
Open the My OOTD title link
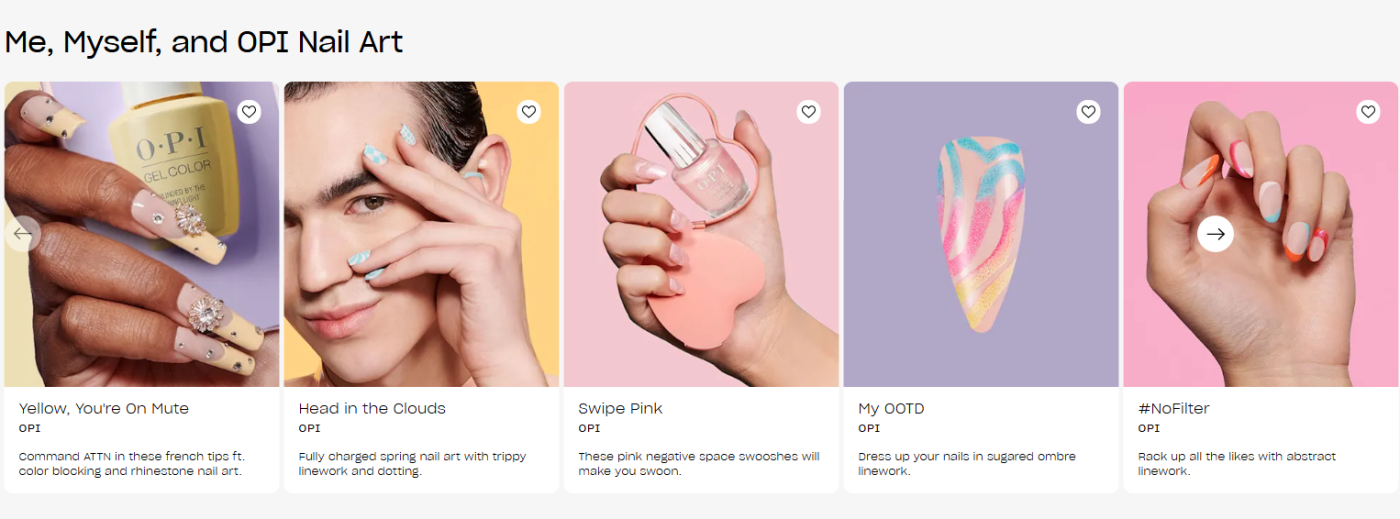891,408
